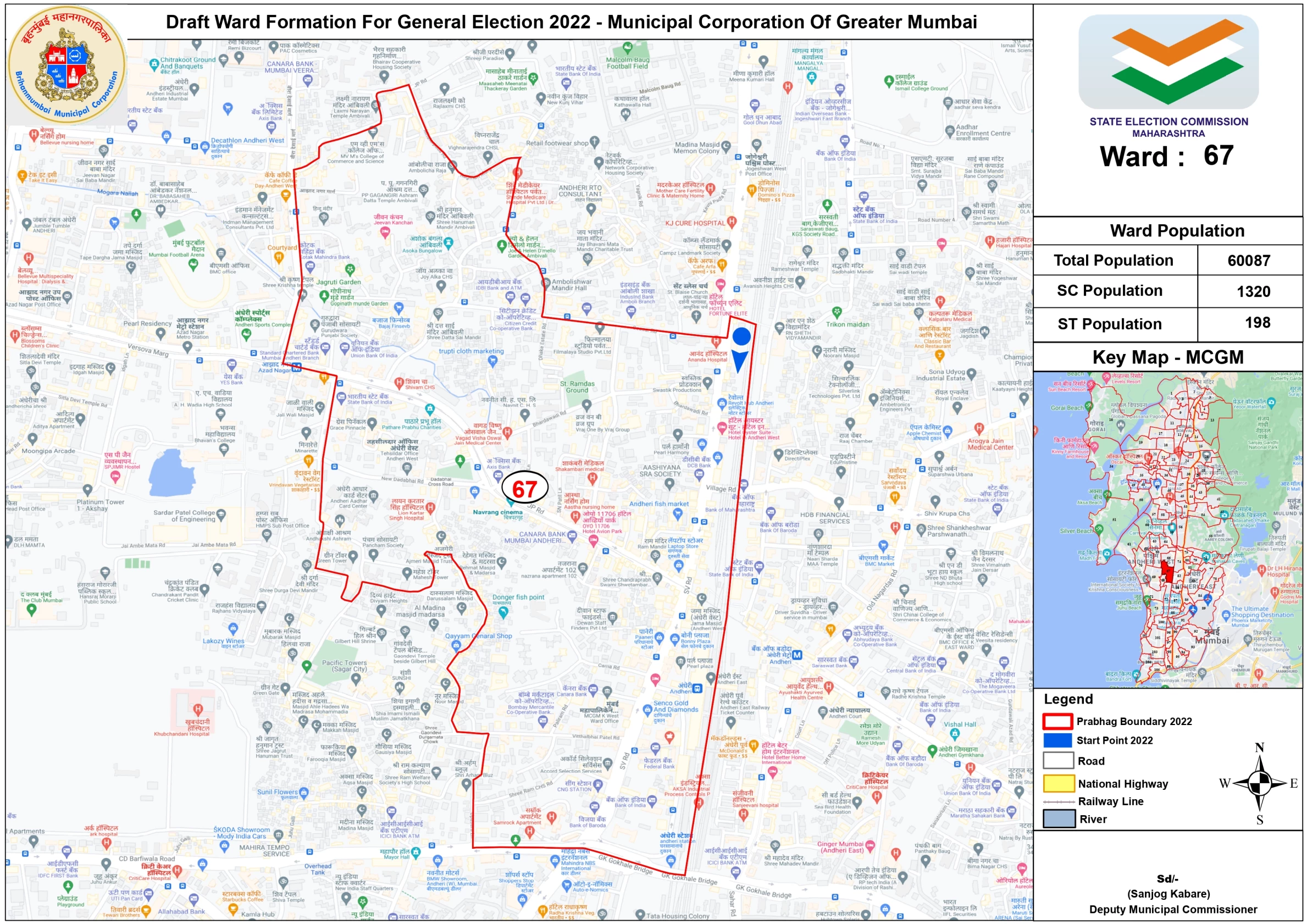Image resolution: width=1307 pixels, height=924 pixels.
Task: Click the Total Population value 60087
Action: [x=1249, y=261]
